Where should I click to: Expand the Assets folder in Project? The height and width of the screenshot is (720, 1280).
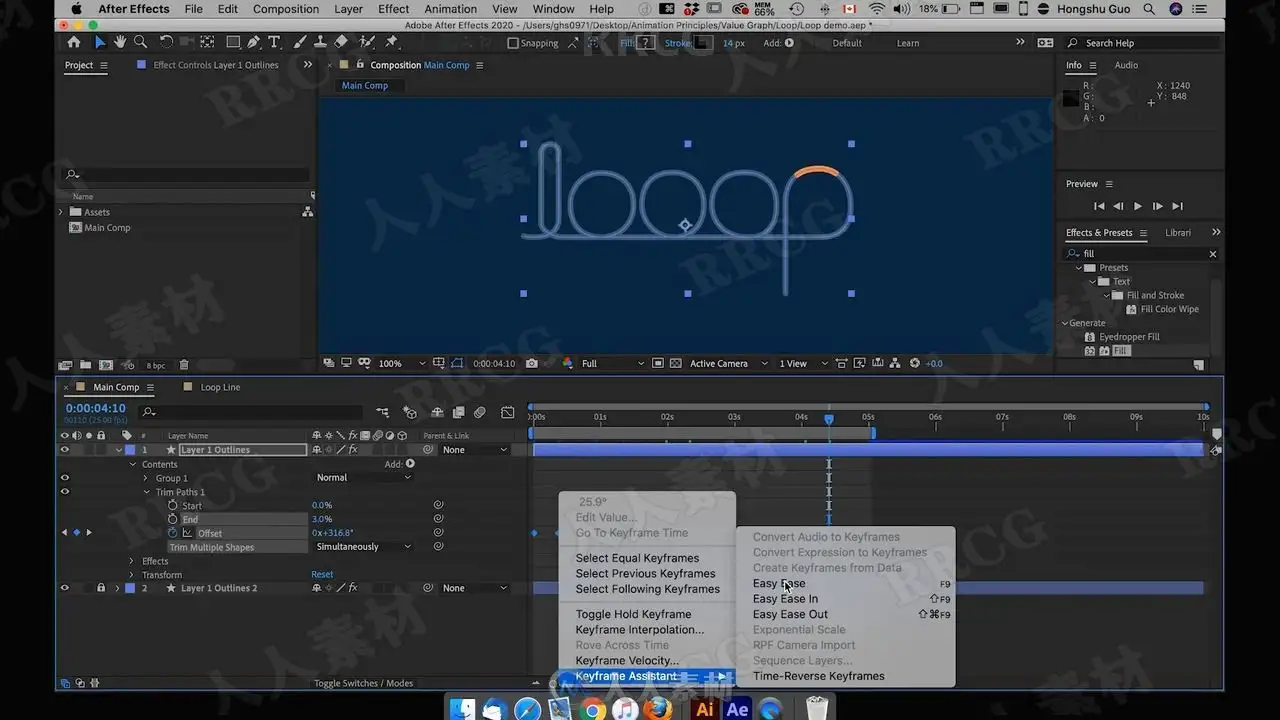(x=61, y=212)
